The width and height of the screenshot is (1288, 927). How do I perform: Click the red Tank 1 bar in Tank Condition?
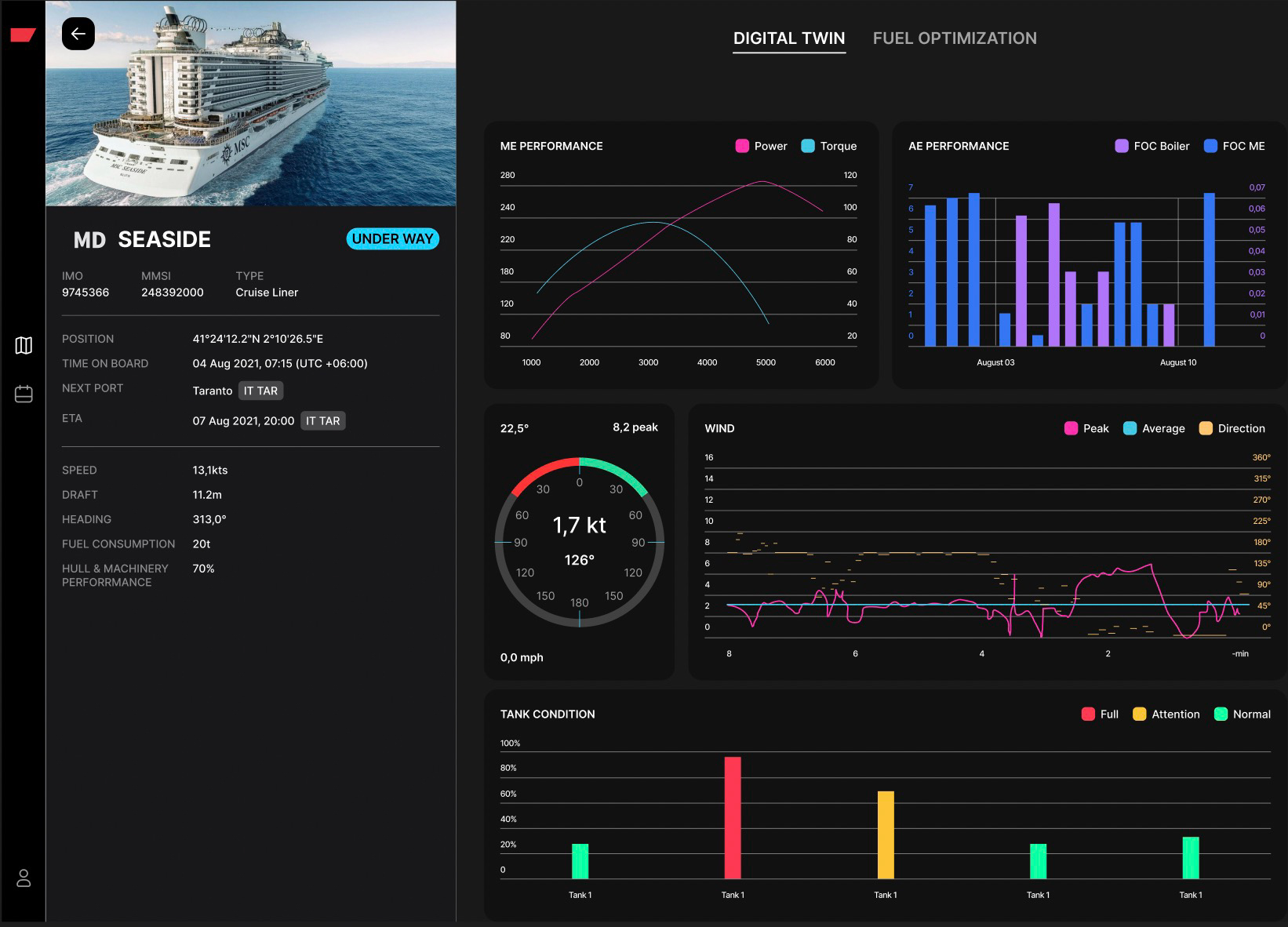pyautogui.click(x=732, y=816)
